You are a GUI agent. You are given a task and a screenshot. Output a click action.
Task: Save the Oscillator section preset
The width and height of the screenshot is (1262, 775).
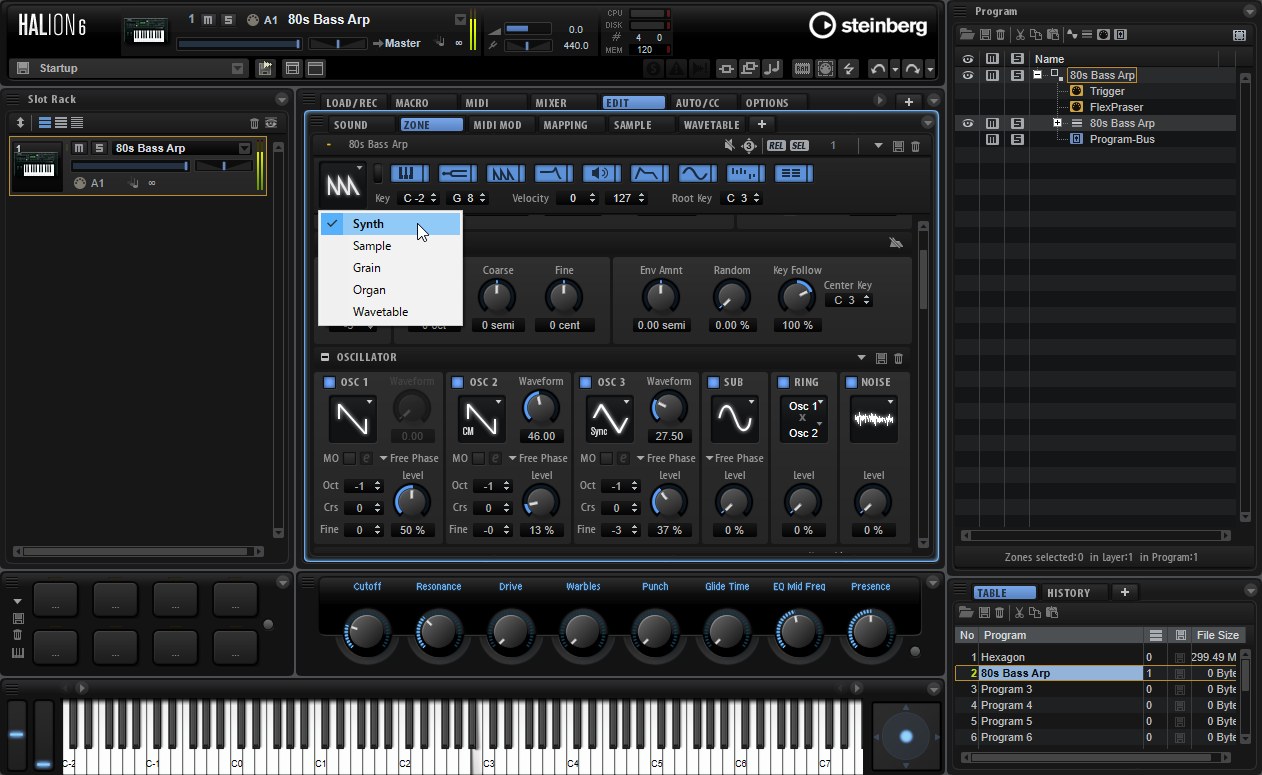[x=881, y=358]
